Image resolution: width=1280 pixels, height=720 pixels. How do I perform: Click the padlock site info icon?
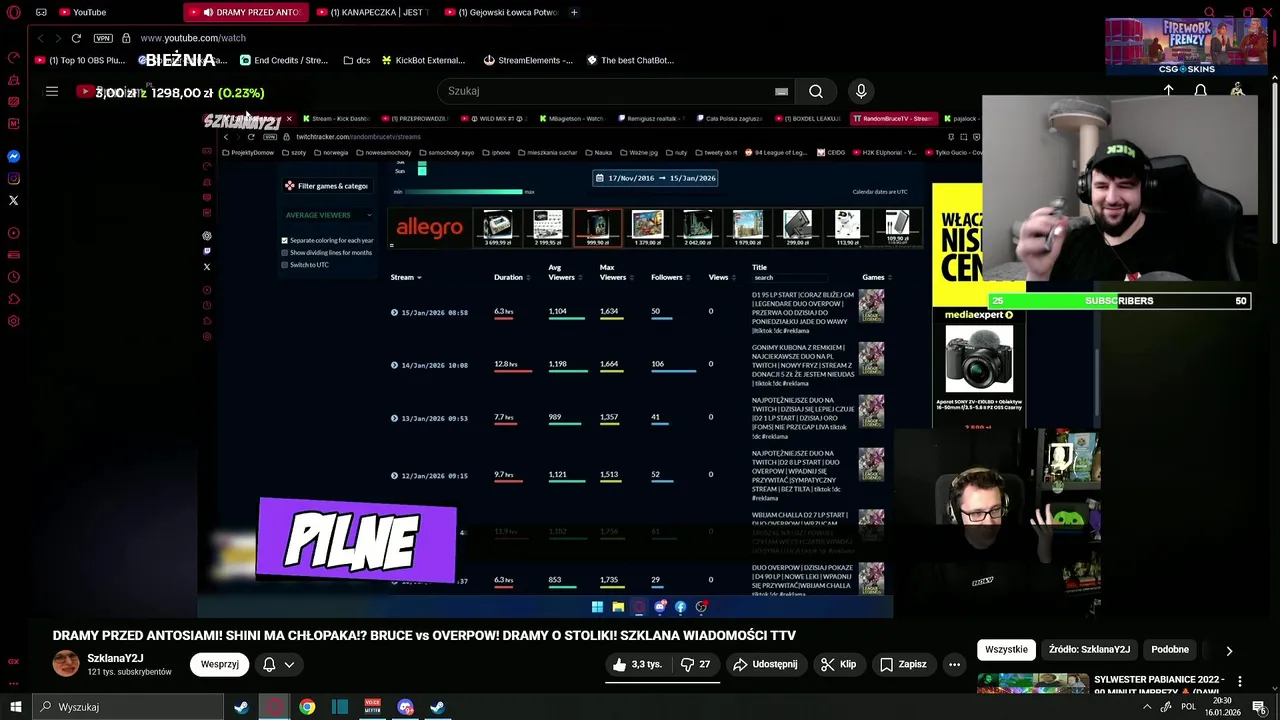pos(126,38)
